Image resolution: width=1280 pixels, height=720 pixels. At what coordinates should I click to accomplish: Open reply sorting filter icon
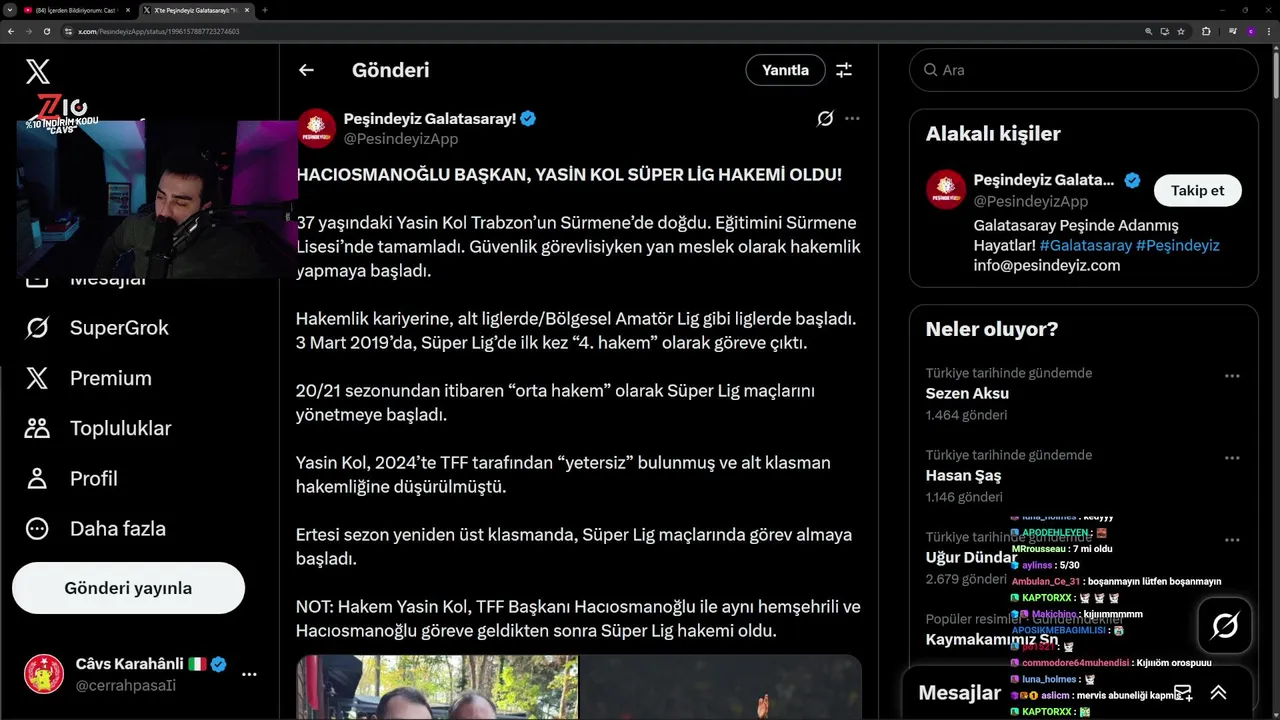(x=844, y=70)
